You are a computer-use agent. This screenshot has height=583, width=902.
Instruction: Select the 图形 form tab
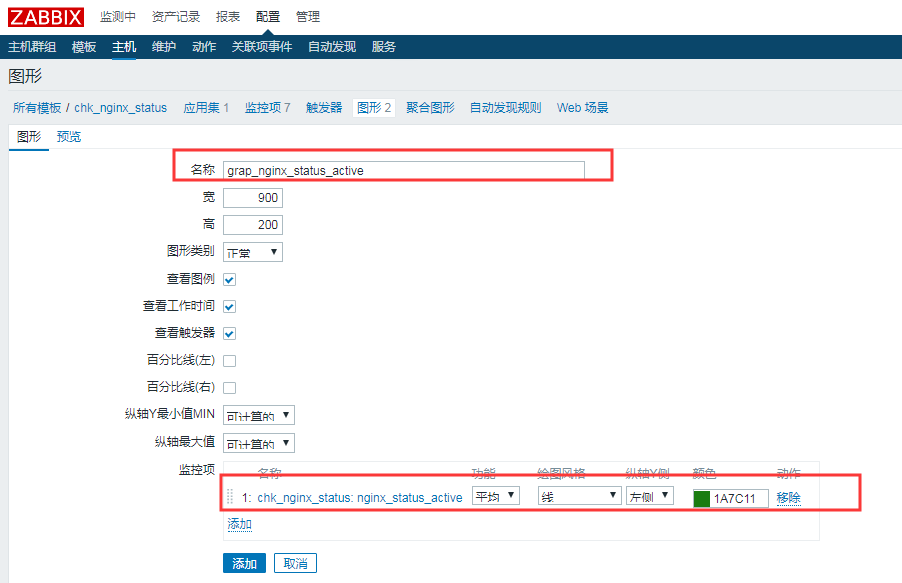pyautogui.click(x=29, y=137)
